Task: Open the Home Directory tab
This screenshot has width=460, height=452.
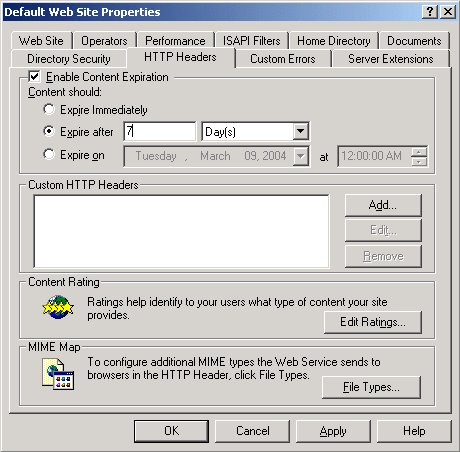Action: tap(334, 41)
